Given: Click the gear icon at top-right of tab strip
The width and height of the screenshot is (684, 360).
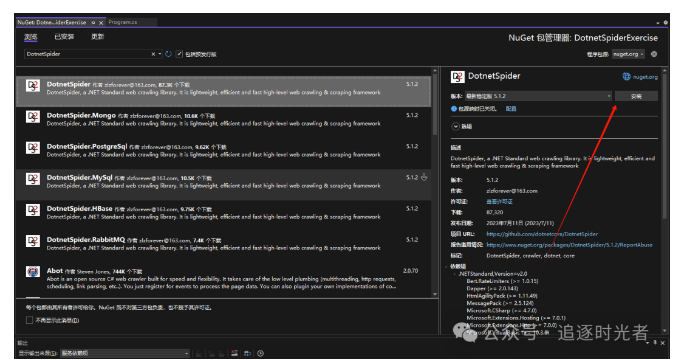Looking at the screenshot, I should (666, 22).
